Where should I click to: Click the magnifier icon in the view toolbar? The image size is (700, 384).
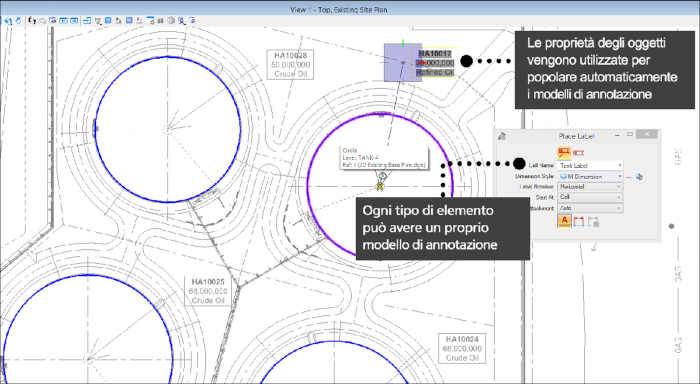coord(182,21)
